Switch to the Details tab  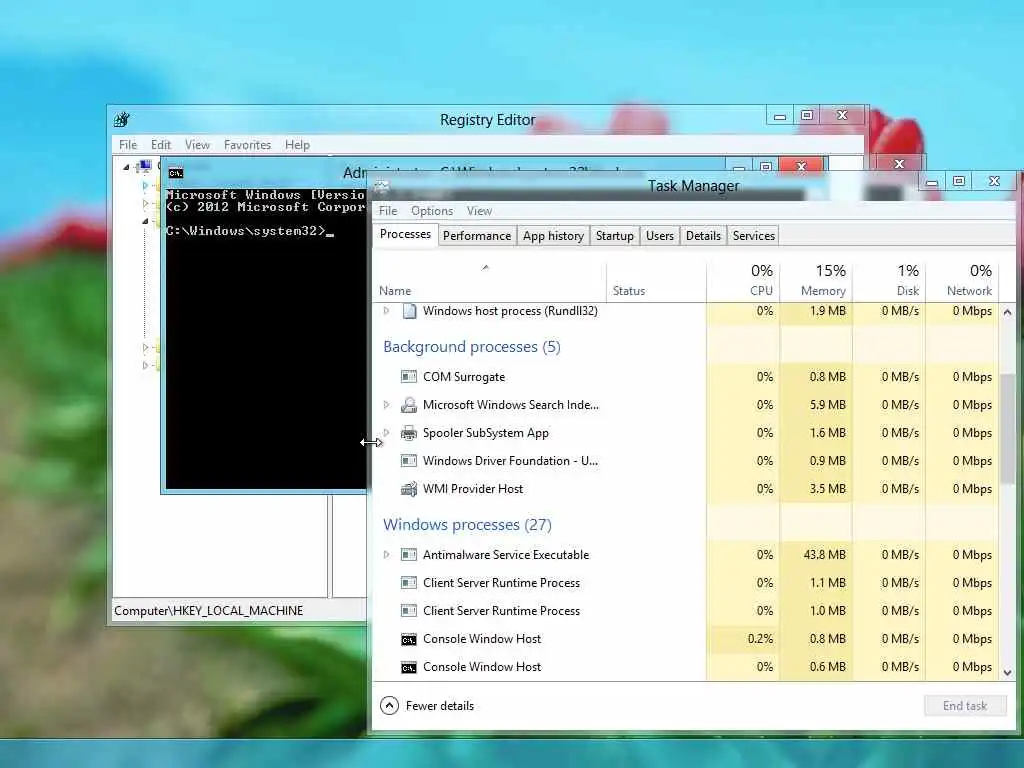703,236
